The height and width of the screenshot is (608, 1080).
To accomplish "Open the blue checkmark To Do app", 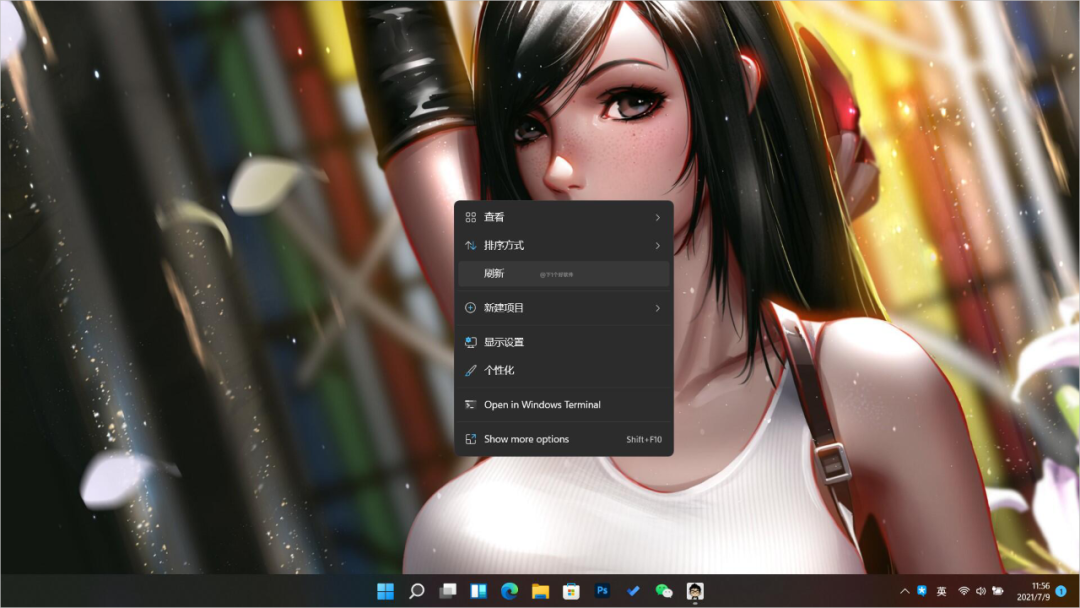I will pos(633,591).
